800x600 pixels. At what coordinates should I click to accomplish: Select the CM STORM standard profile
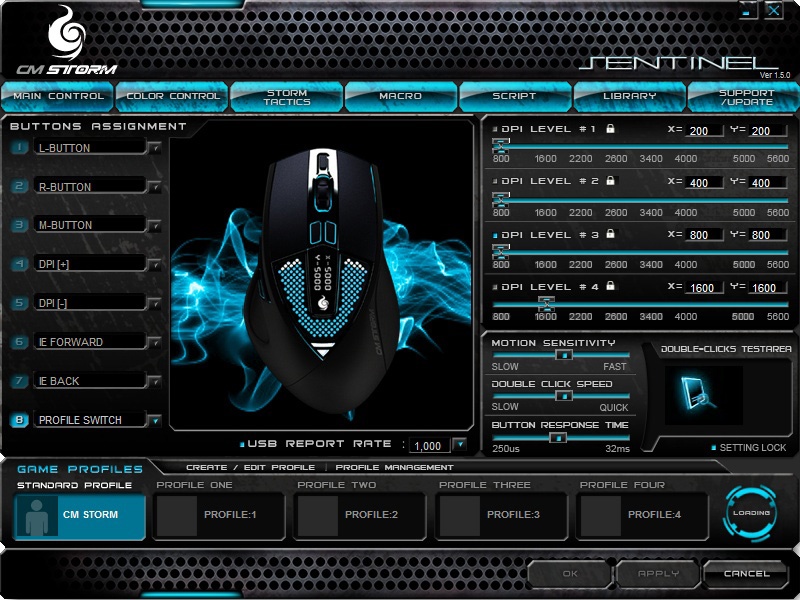80,516
